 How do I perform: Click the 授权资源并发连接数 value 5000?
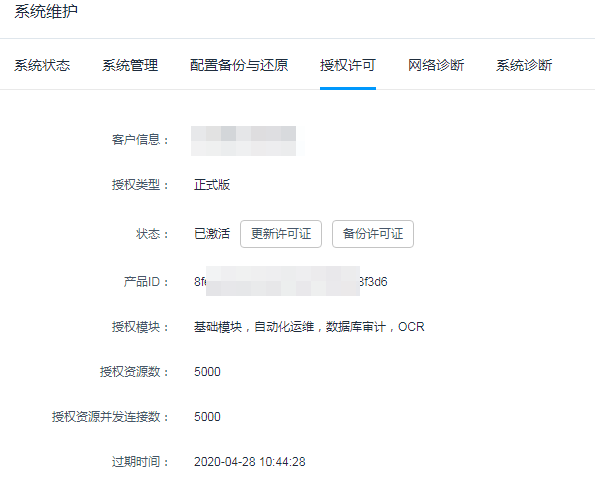207,417
